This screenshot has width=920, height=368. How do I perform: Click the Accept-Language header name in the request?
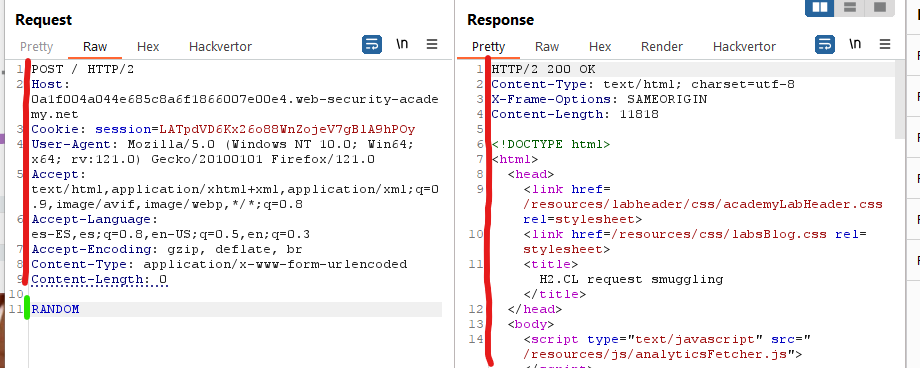(94, 220)
